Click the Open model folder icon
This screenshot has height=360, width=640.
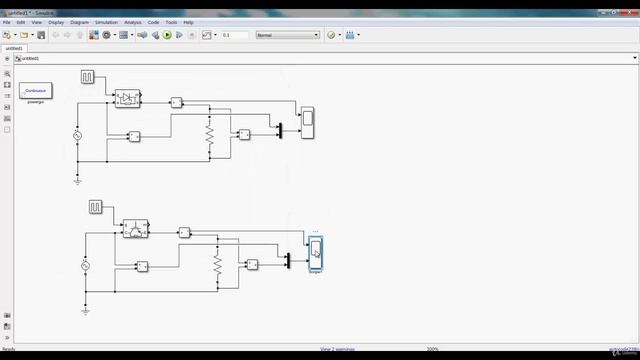tap(24, 35)
